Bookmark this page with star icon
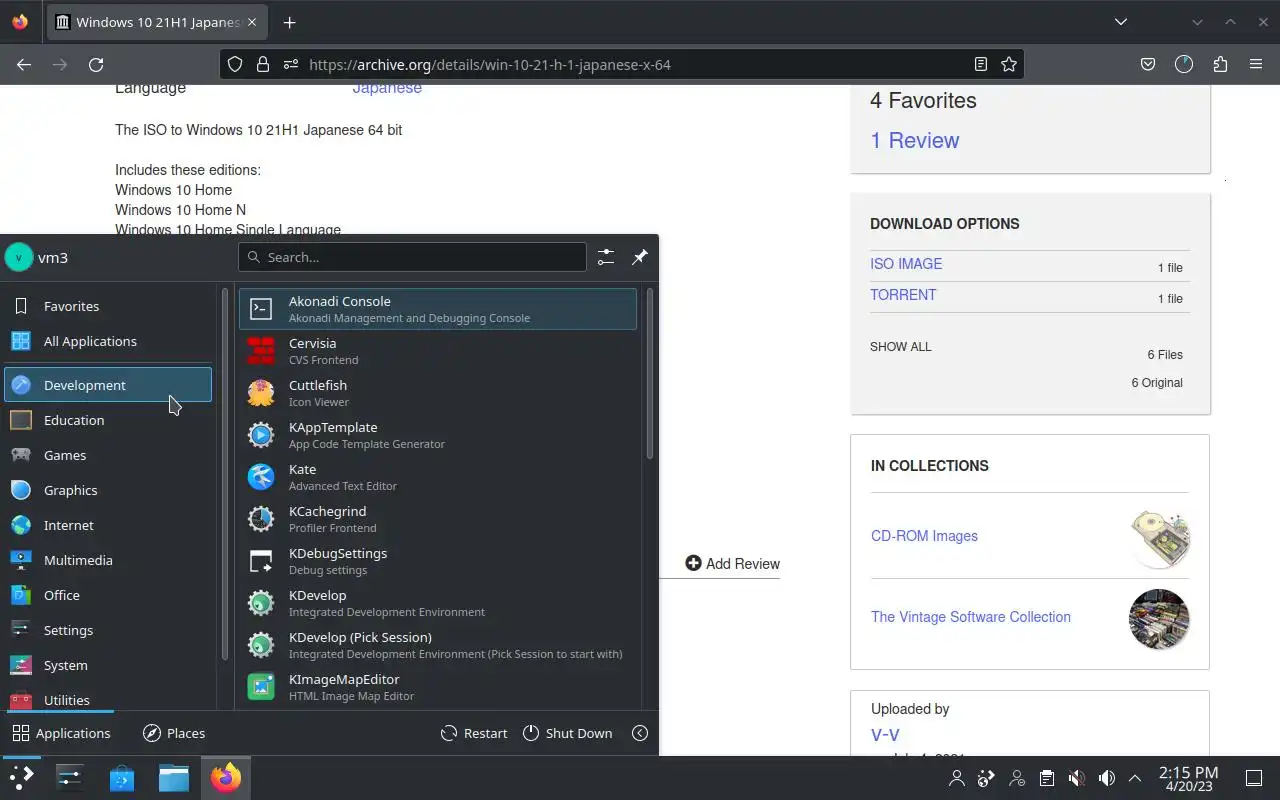 click(x=1009, y=64)
